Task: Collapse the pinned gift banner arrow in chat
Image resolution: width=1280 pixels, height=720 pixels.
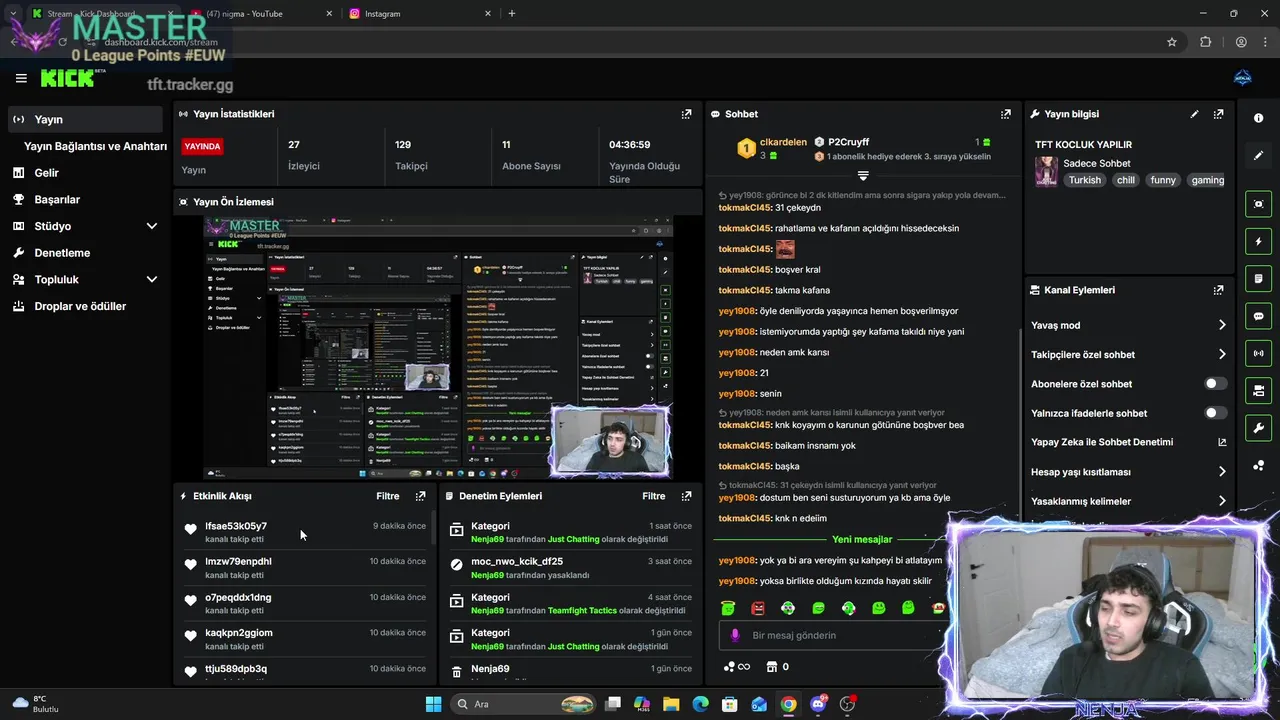Action: (x=863, y=176)
